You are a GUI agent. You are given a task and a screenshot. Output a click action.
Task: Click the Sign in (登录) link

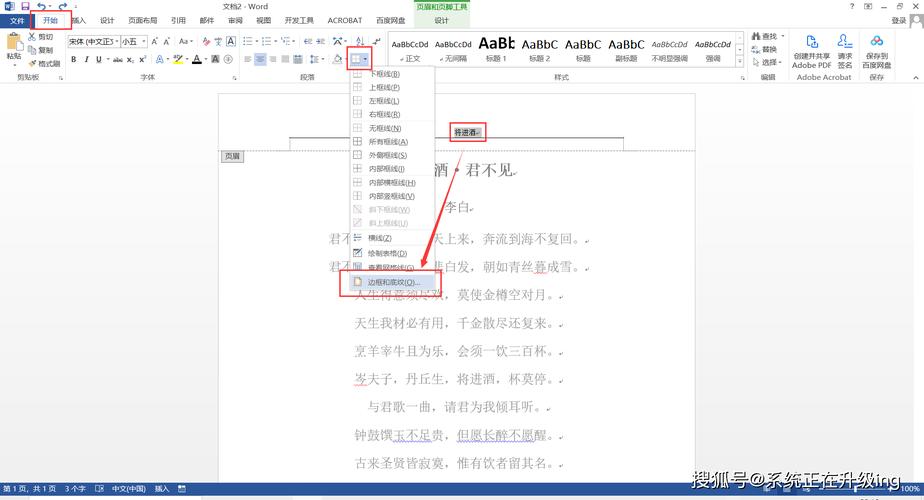coord(899,21)
